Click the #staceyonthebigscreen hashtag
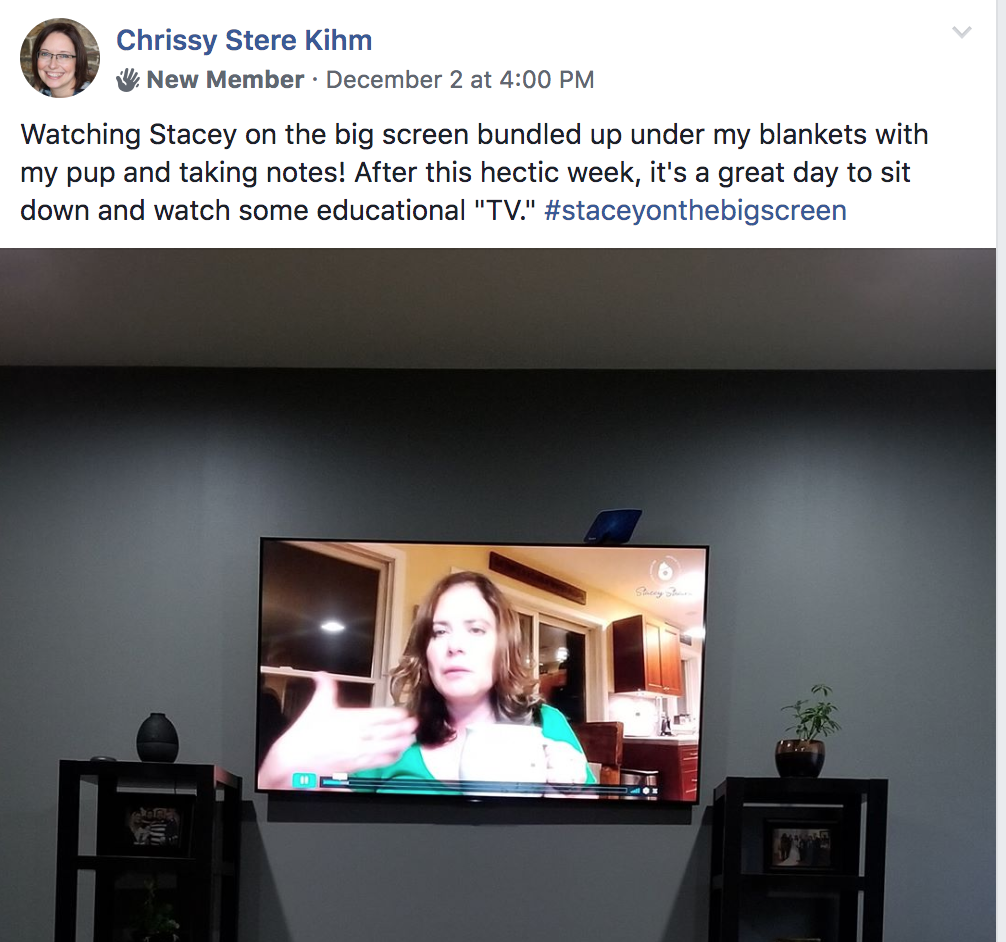The height and width of the screenshot is (942, 1006). click(695, 210)
